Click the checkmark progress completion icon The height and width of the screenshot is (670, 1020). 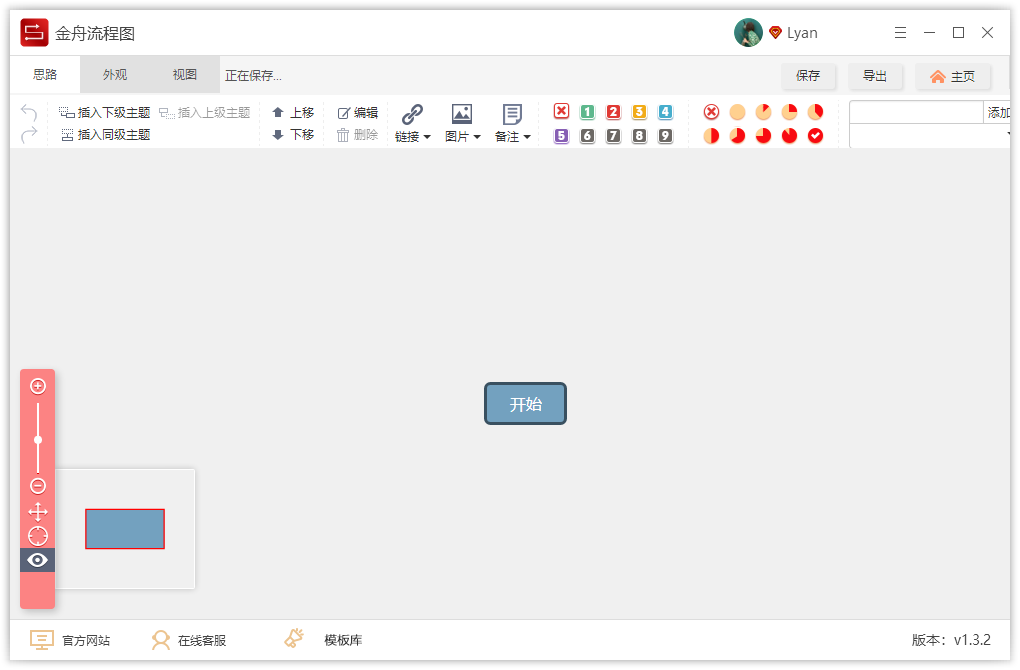click(815, 135)
